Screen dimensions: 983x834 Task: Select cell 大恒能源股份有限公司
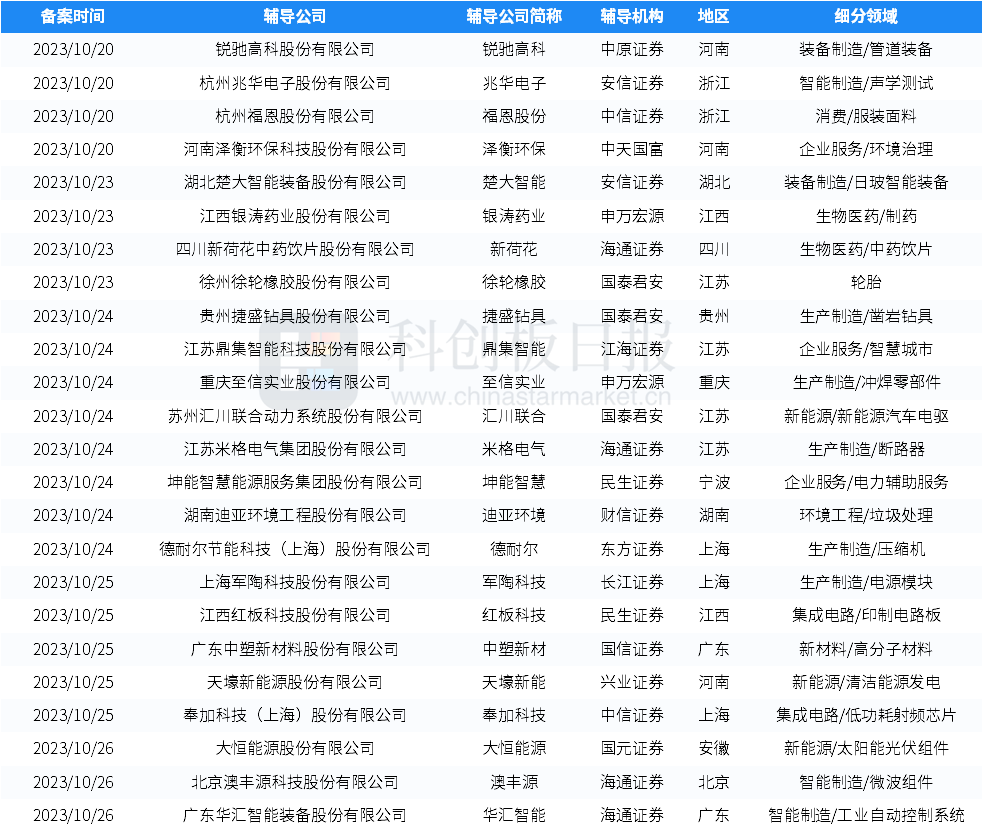tap(295, 749)
